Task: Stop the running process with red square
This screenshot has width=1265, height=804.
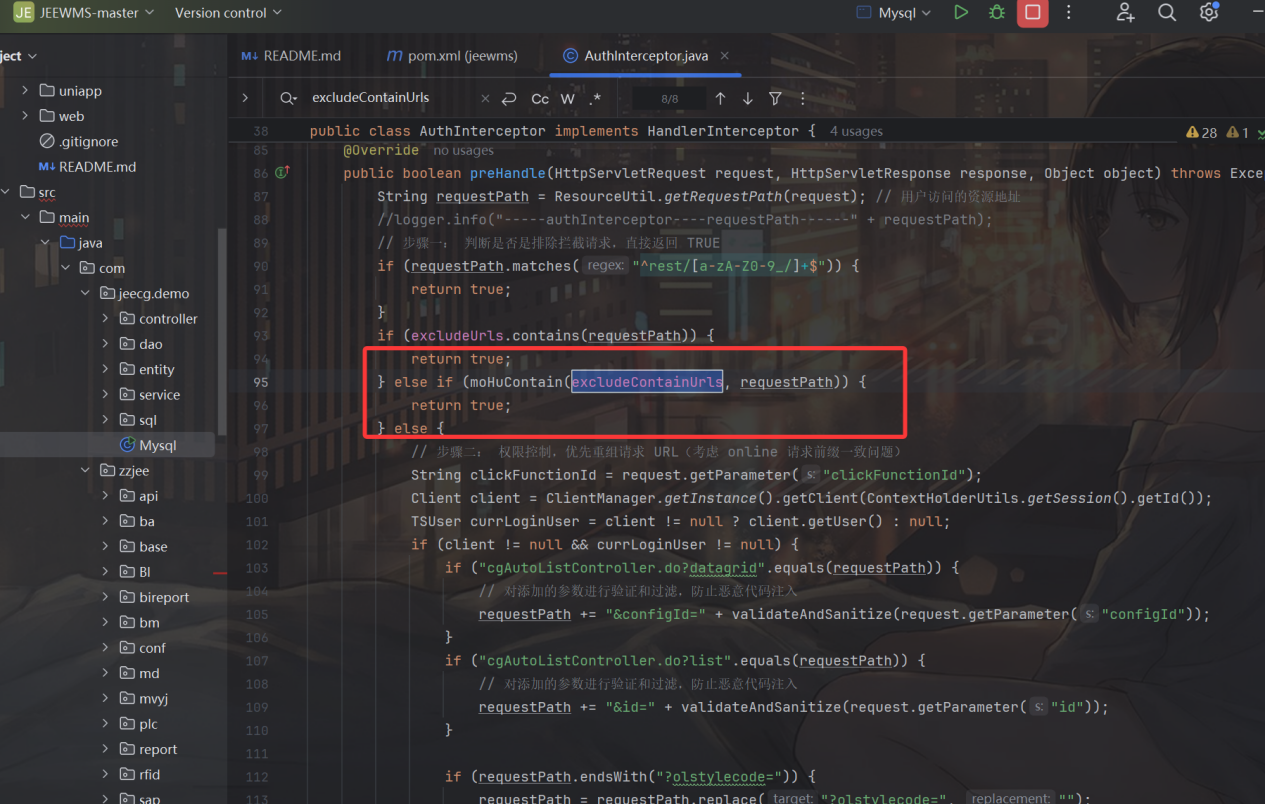Action: [x=1032, y=13]
